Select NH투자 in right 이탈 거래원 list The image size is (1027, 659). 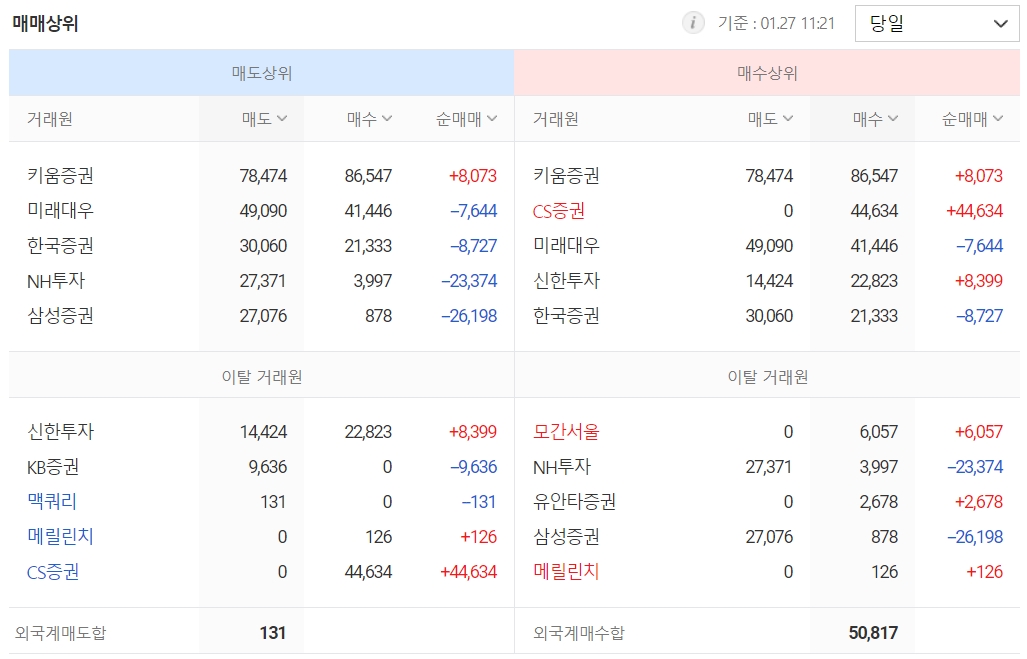tap(562, 466)
